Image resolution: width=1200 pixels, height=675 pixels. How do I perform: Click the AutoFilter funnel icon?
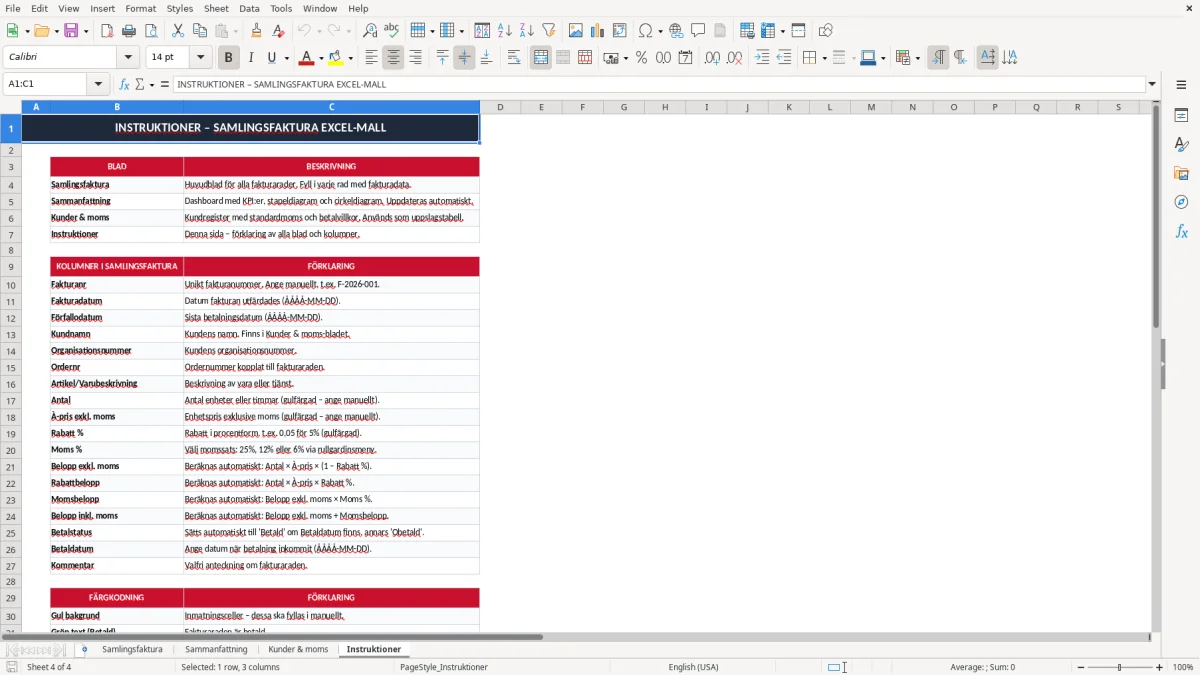(x=549, y=31)
